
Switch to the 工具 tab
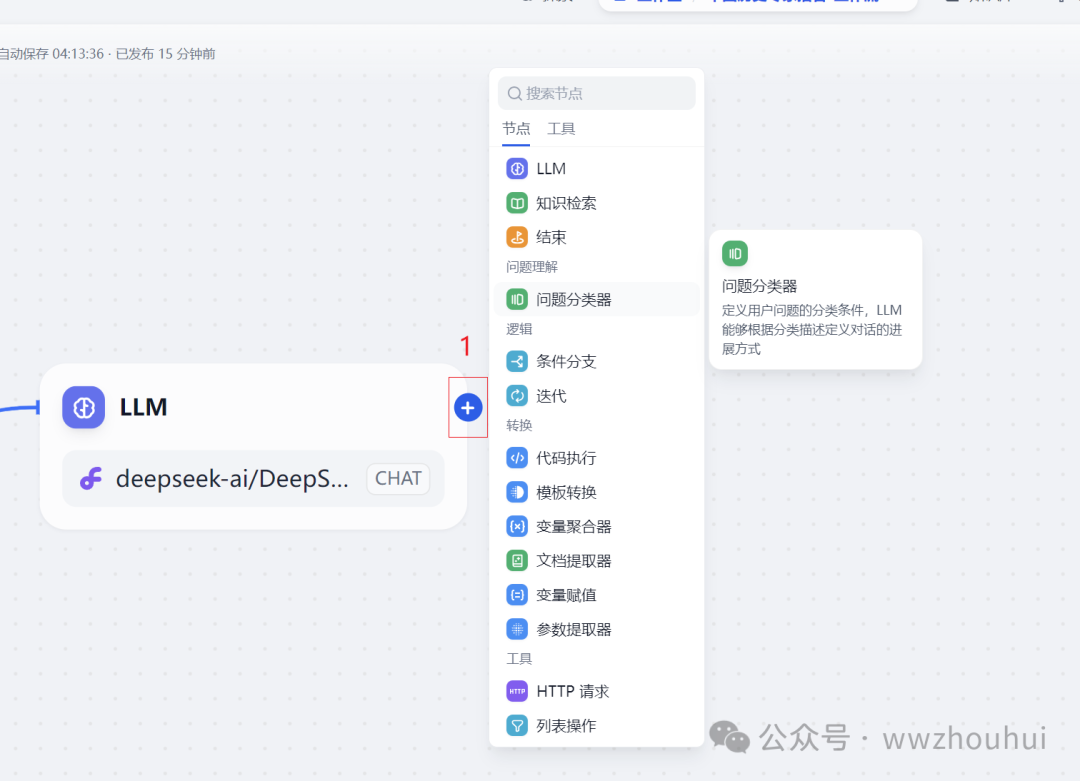click(561, 129)
